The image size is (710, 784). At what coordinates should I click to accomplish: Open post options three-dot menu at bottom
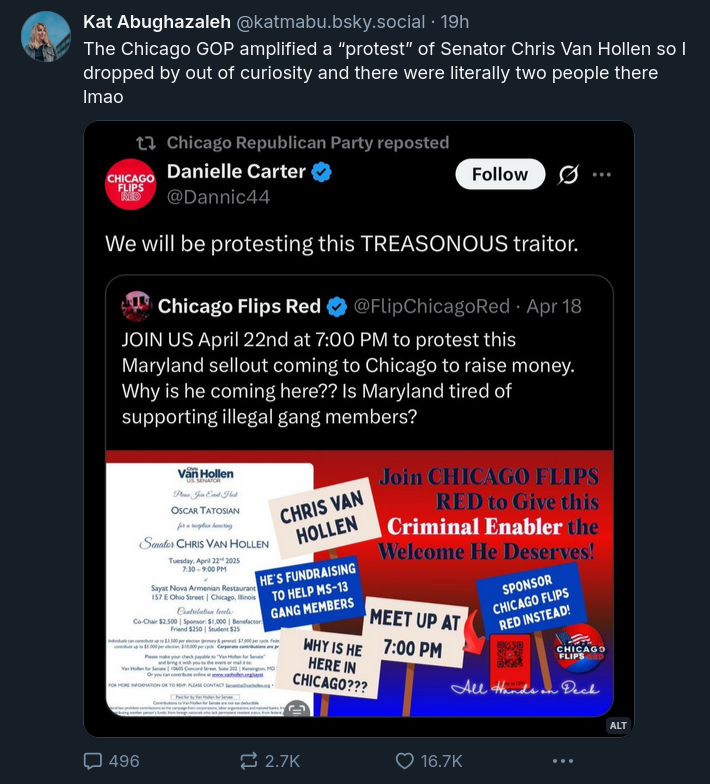tap(562, 760)
